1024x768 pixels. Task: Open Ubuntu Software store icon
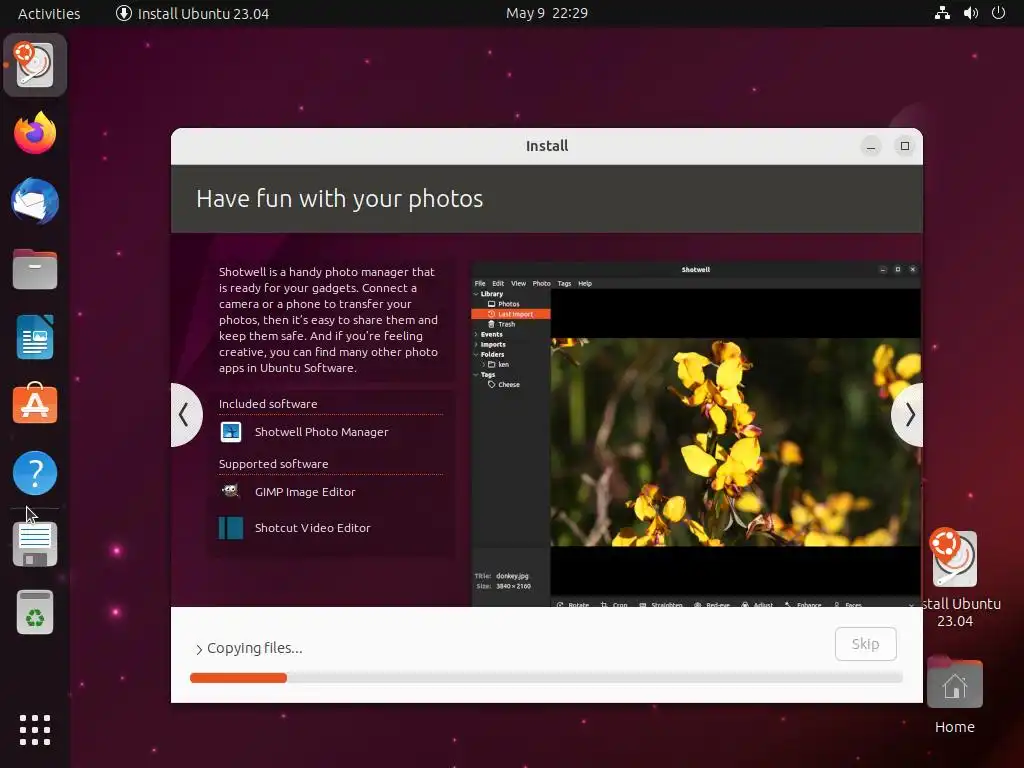(x=35, y=404)
